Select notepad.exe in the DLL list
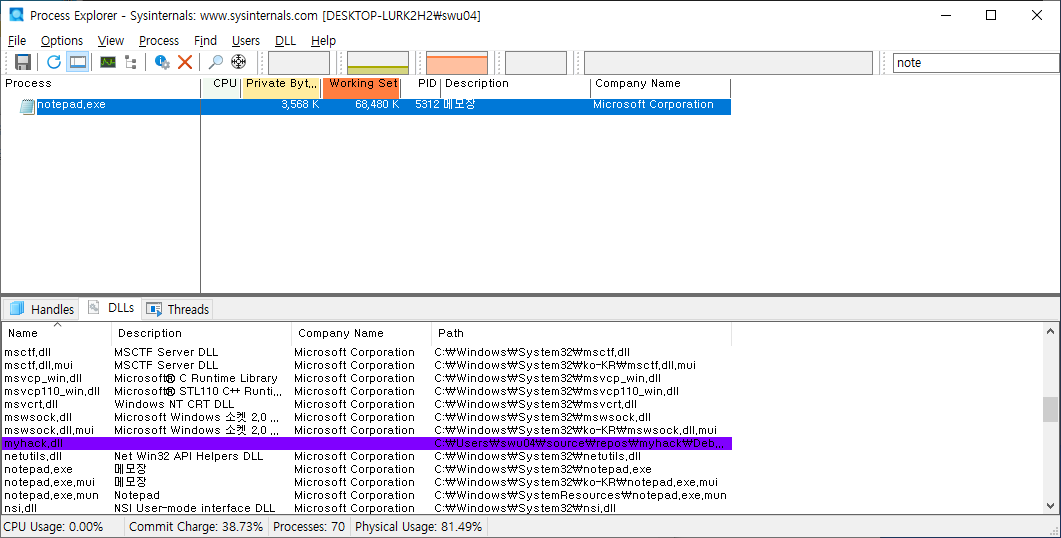The width and height of the screenshot is (1061, 538). [366, 470]
